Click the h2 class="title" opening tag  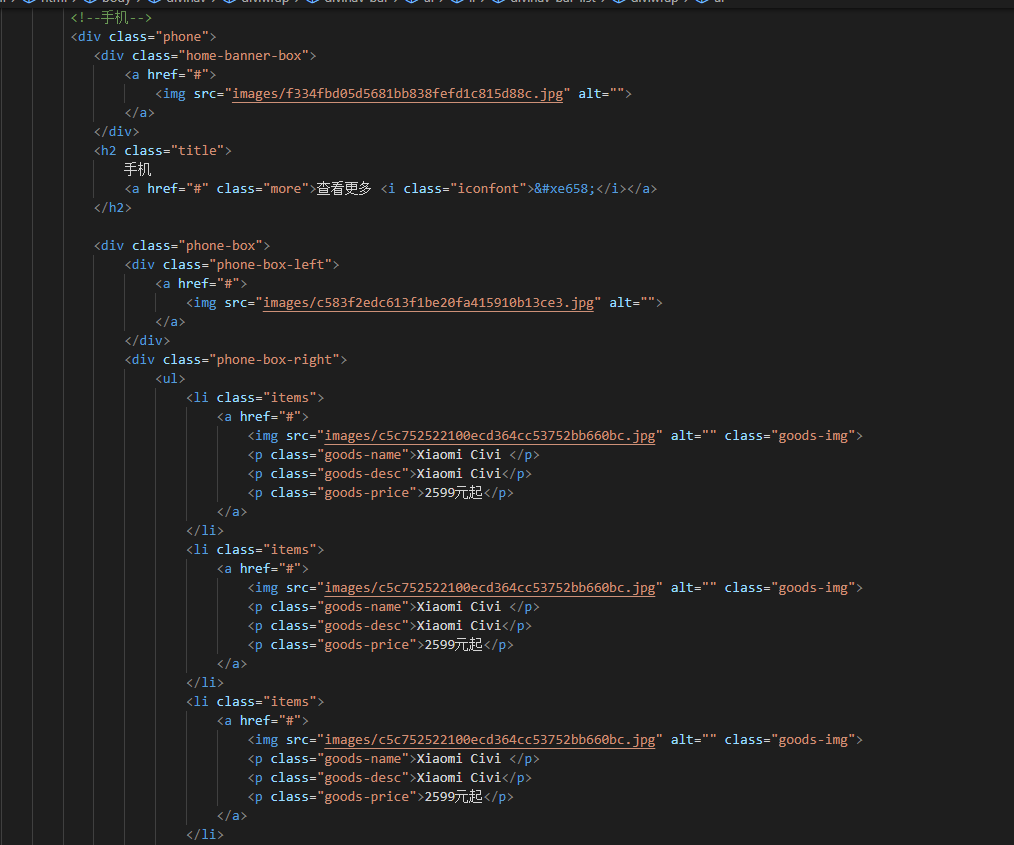(x=163, y=151)
